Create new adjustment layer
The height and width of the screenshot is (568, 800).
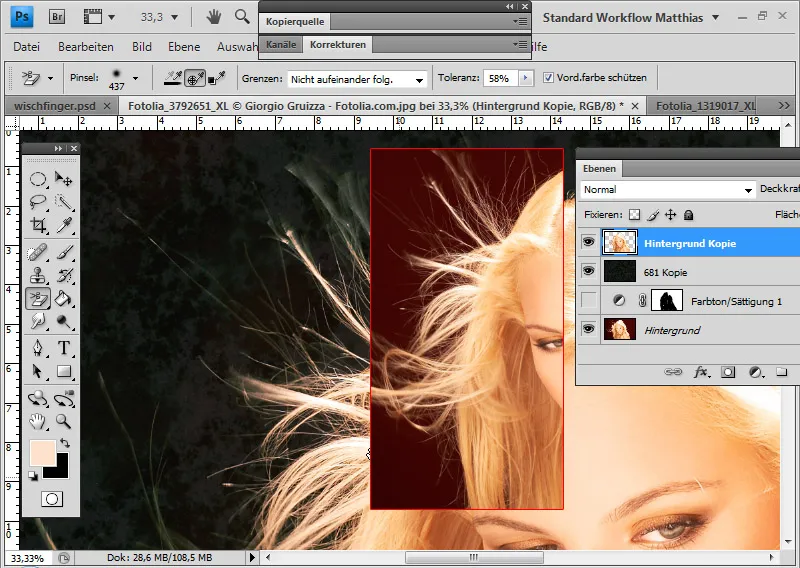coord(756,372)
